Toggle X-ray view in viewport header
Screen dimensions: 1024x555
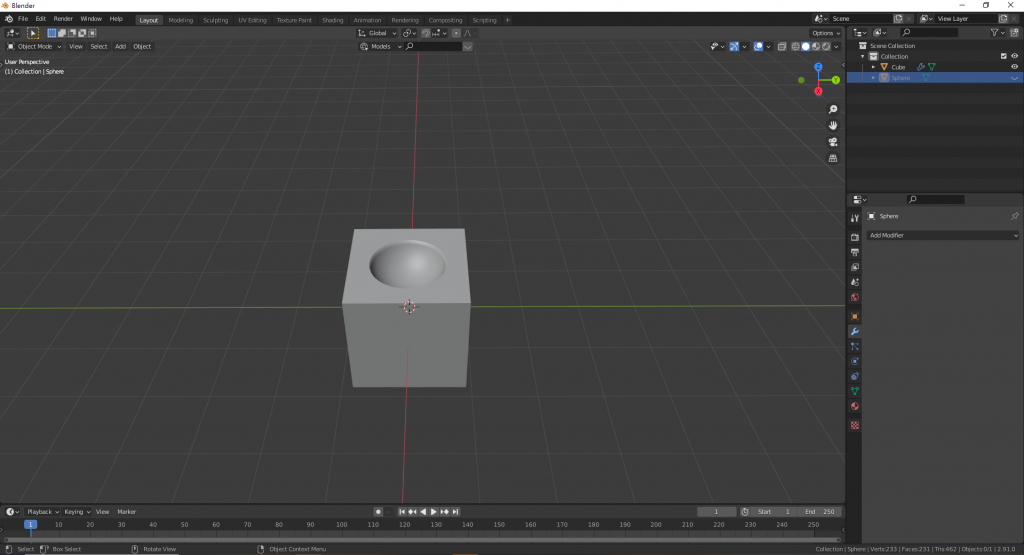tap(783, 46)
